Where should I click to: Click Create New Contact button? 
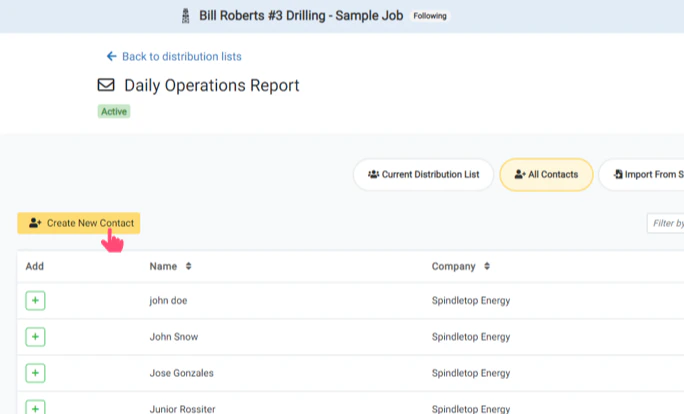[79, 223]
